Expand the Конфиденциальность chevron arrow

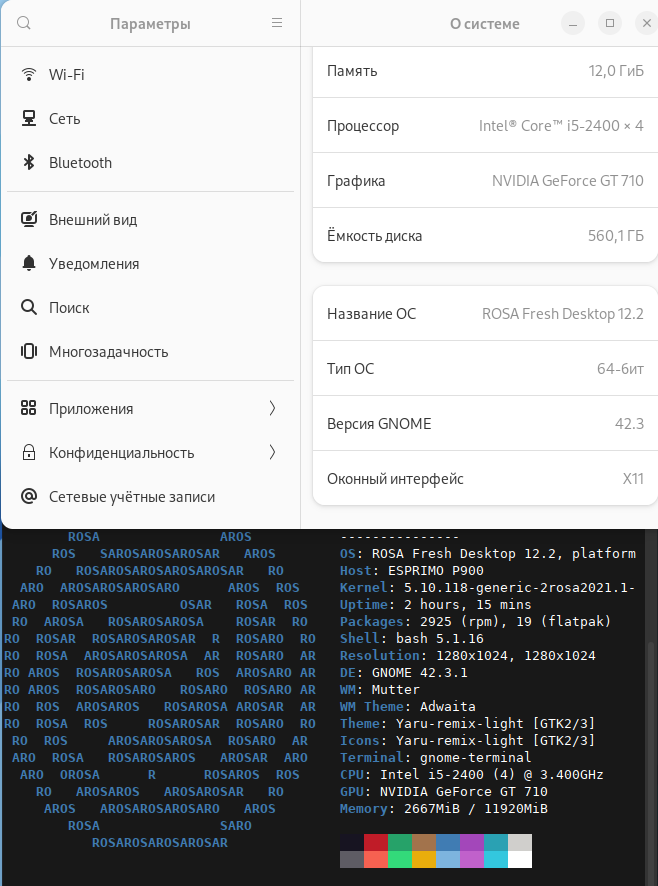click(272, 453)
